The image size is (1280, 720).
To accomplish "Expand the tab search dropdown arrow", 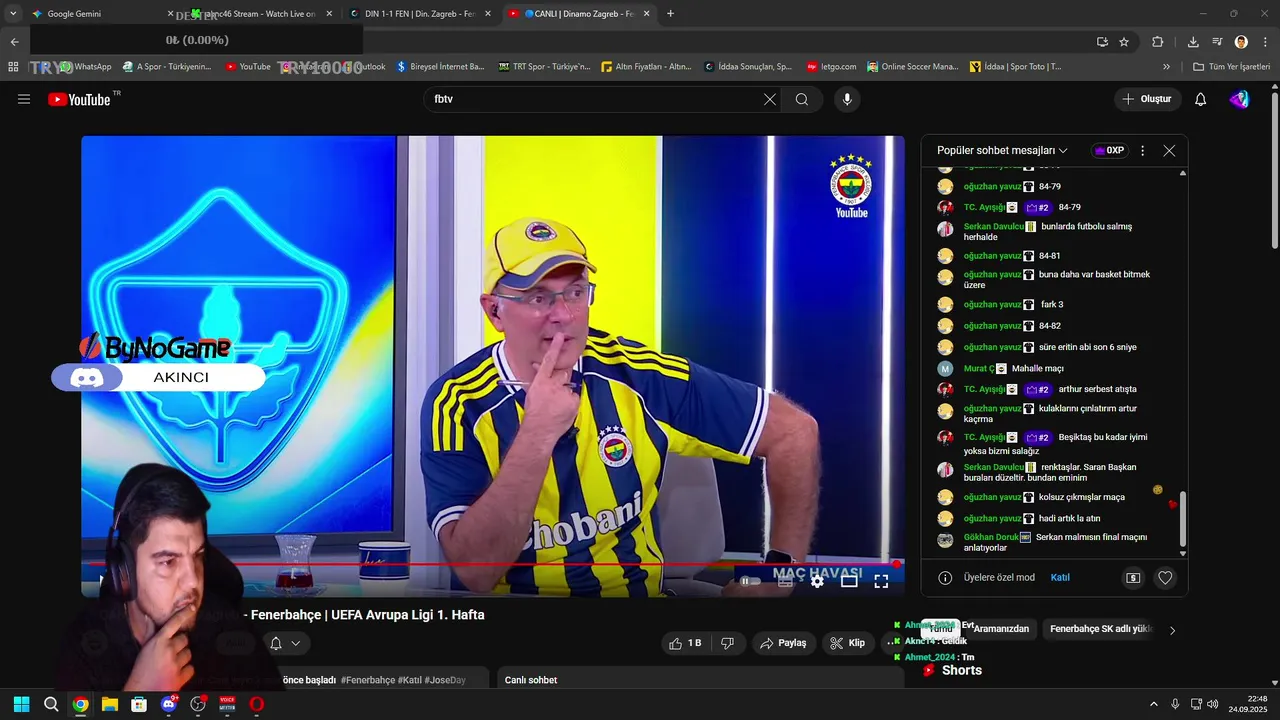I will pyautogui.click(x=13, y=14).
